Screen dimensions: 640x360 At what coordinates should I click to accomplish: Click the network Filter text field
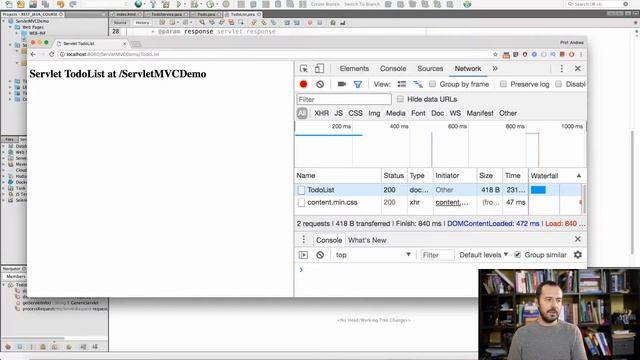(344, 99)
